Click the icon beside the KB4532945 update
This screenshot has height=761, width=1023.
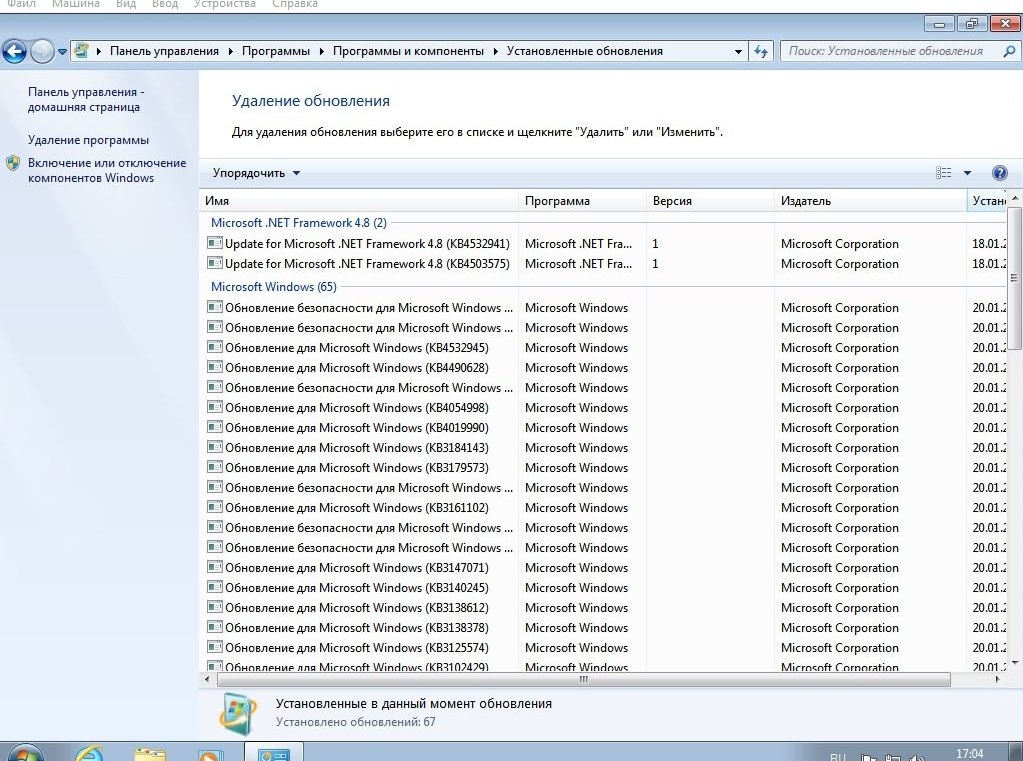click(214, 347)
